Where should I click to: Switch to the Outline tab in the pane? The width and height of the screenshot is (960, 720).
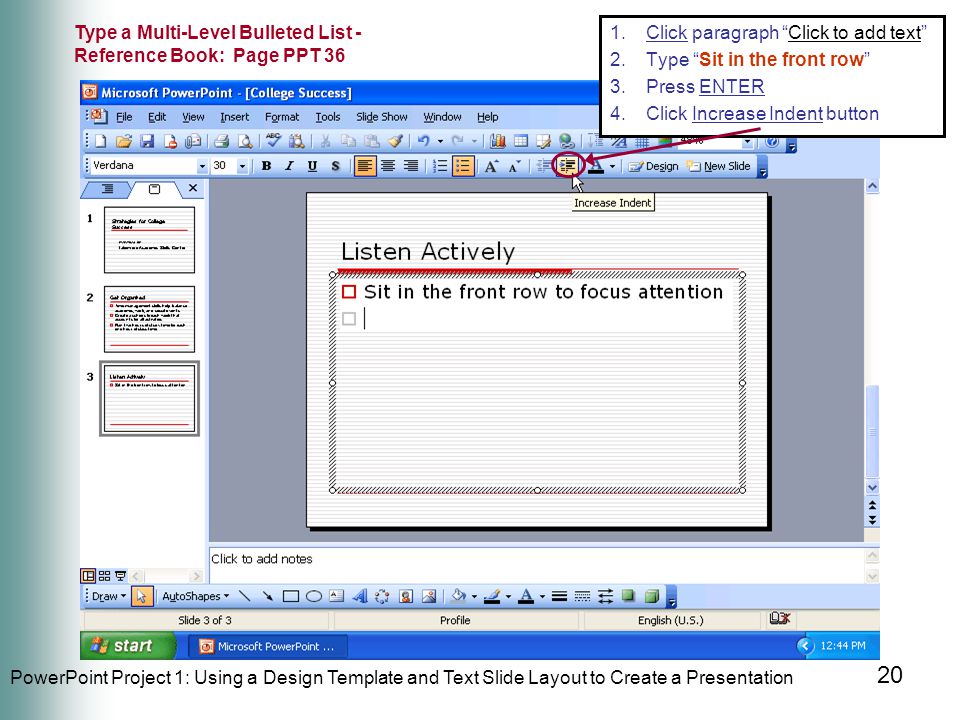[107, 189]
